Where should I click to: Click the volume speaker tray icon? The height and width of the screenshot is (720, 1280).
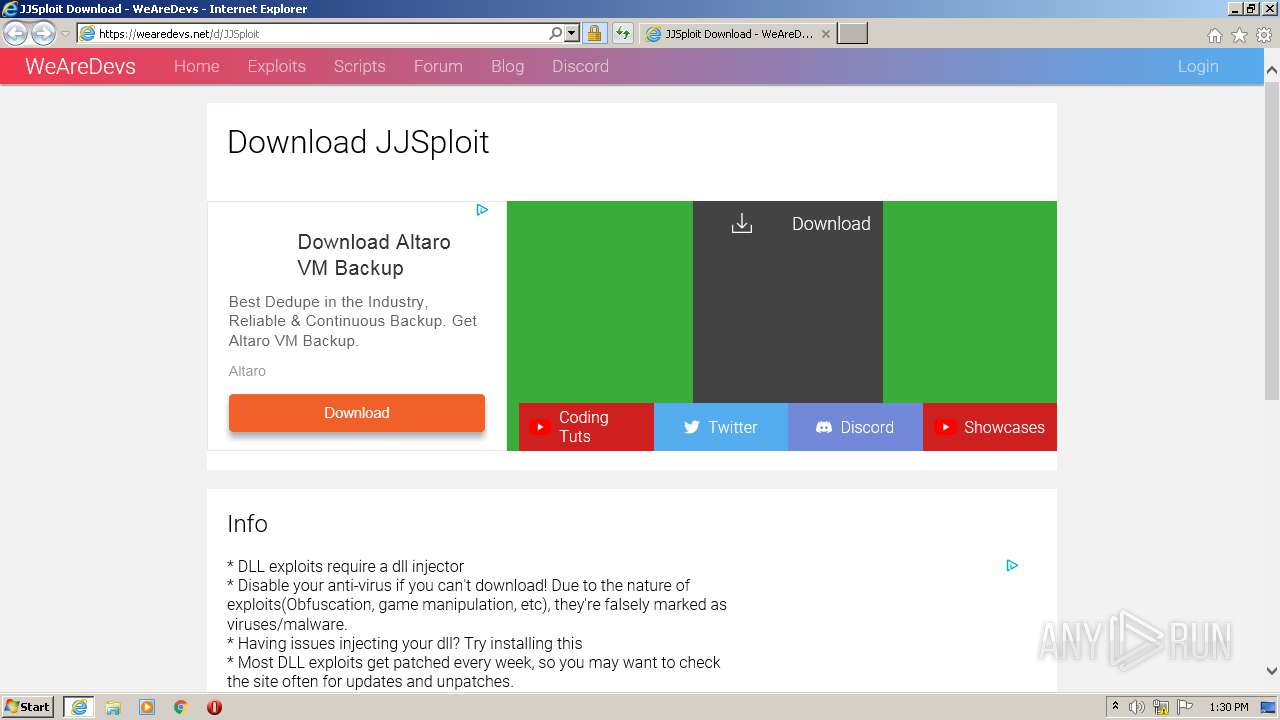[x=1137, y=707]
